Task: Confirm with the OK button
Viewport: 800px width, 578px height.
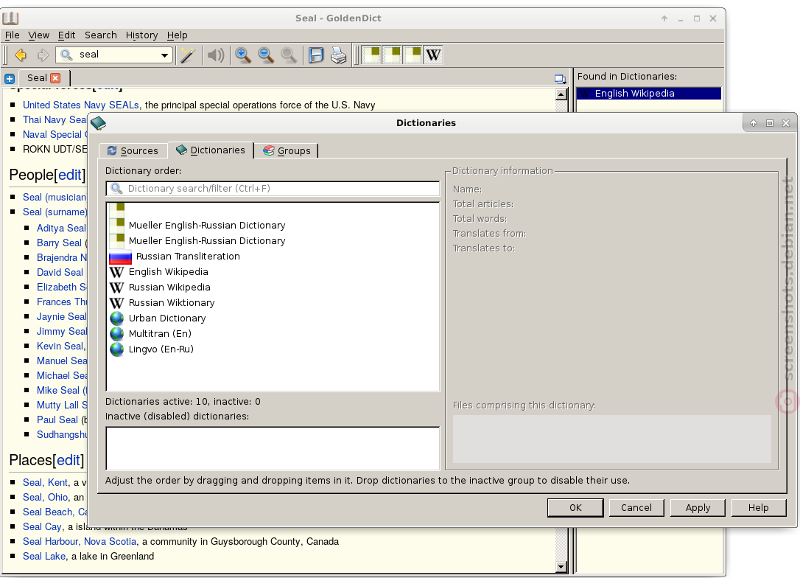Action: pos(575,508)
